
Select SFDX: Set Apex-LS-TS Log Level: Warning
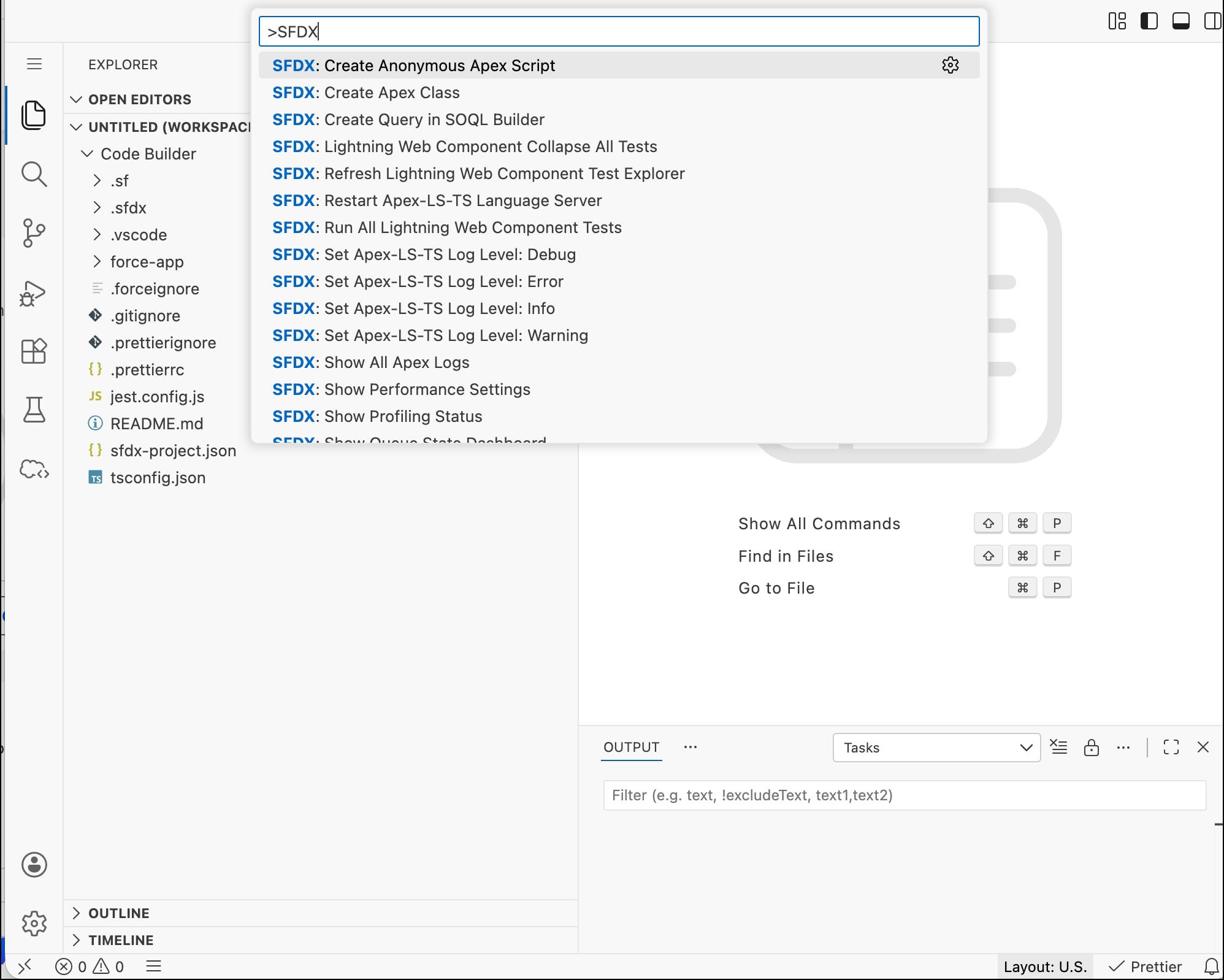click(619, 335)
